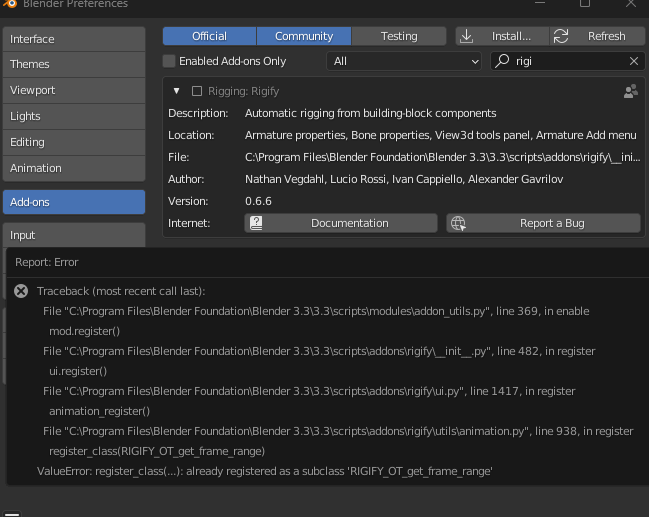Open the Animation preferences tab
The width and height of the screenshot is (649, 517).
[74, 168]
